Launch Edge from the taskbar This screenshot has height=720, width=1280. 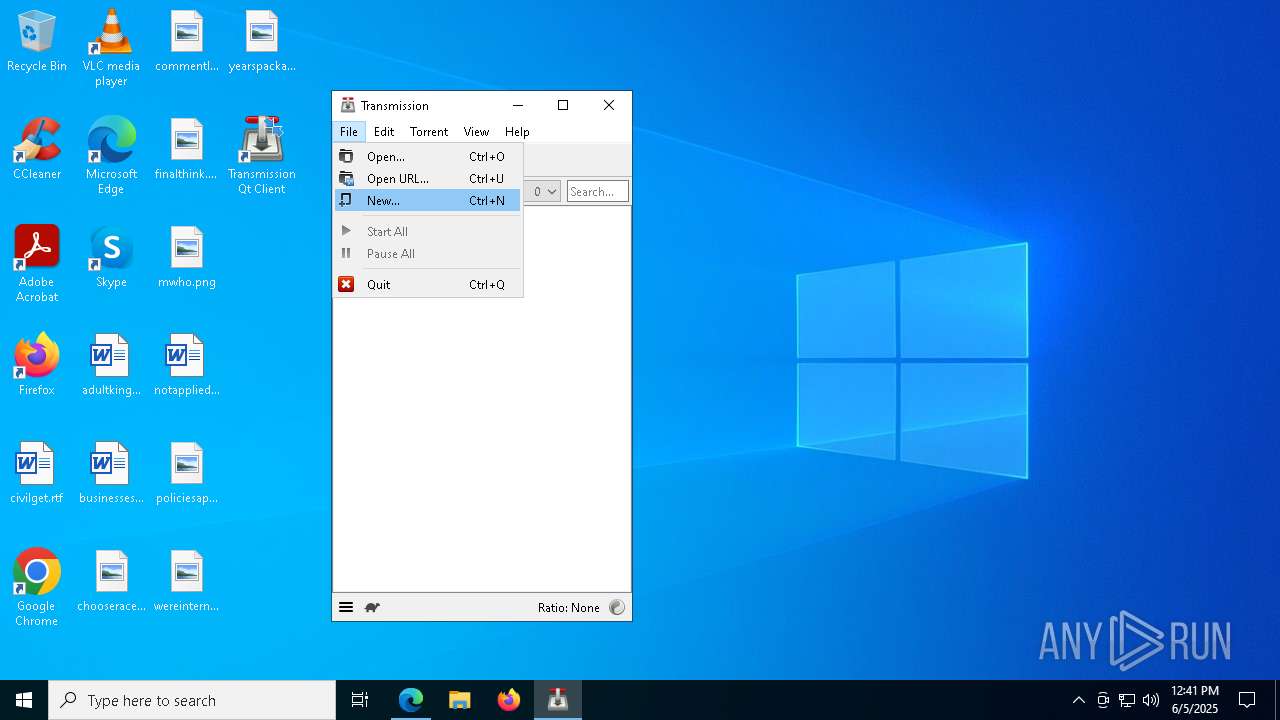pyautogui.click(x=411, y=700)
